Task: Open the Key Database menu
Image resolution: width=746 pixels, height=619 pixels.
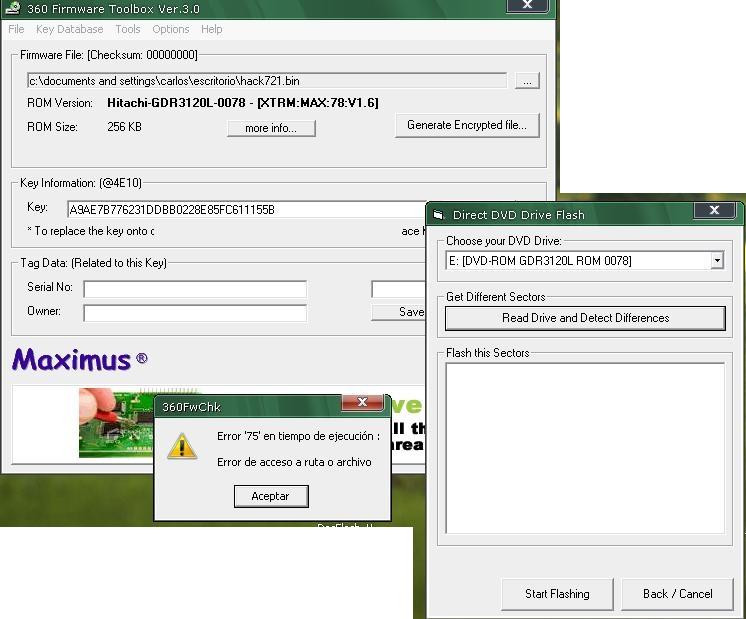Action: pos(69,29)
